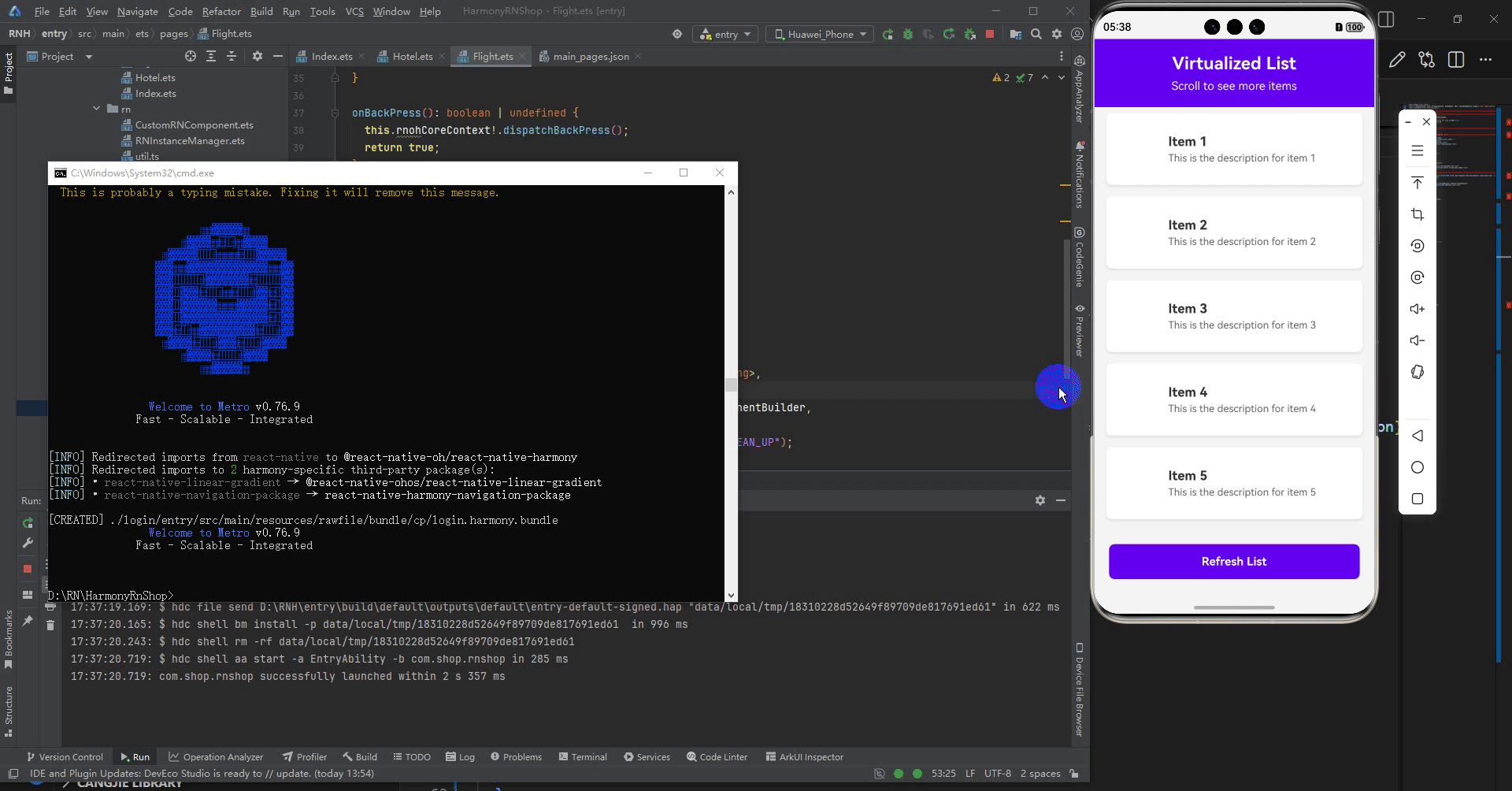Screen dimensions: 1512x791
Task: Click the LF line separator in status bar
Action: [x=970, y=773]
